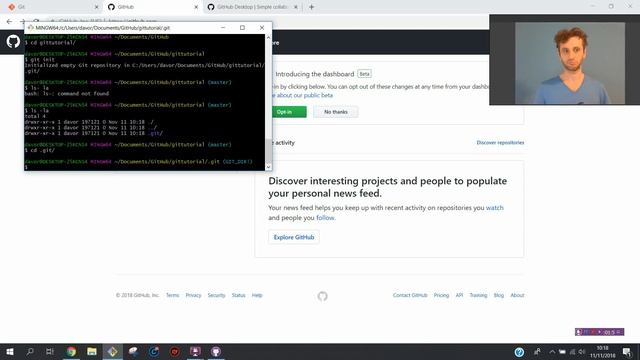Select the GitHub browser tab
This screenshot has height=360, width=640.
pos(152,7)
